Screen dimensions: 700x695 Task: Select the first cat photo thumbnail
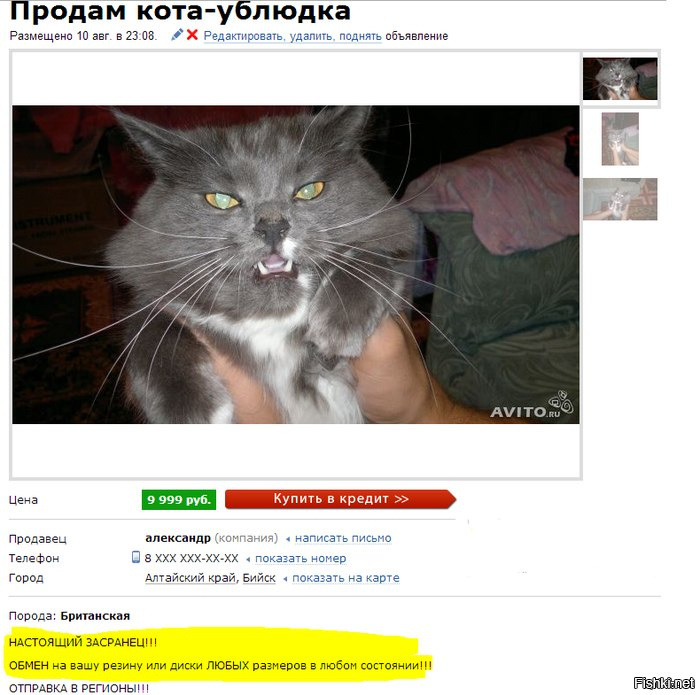(620, 79)
